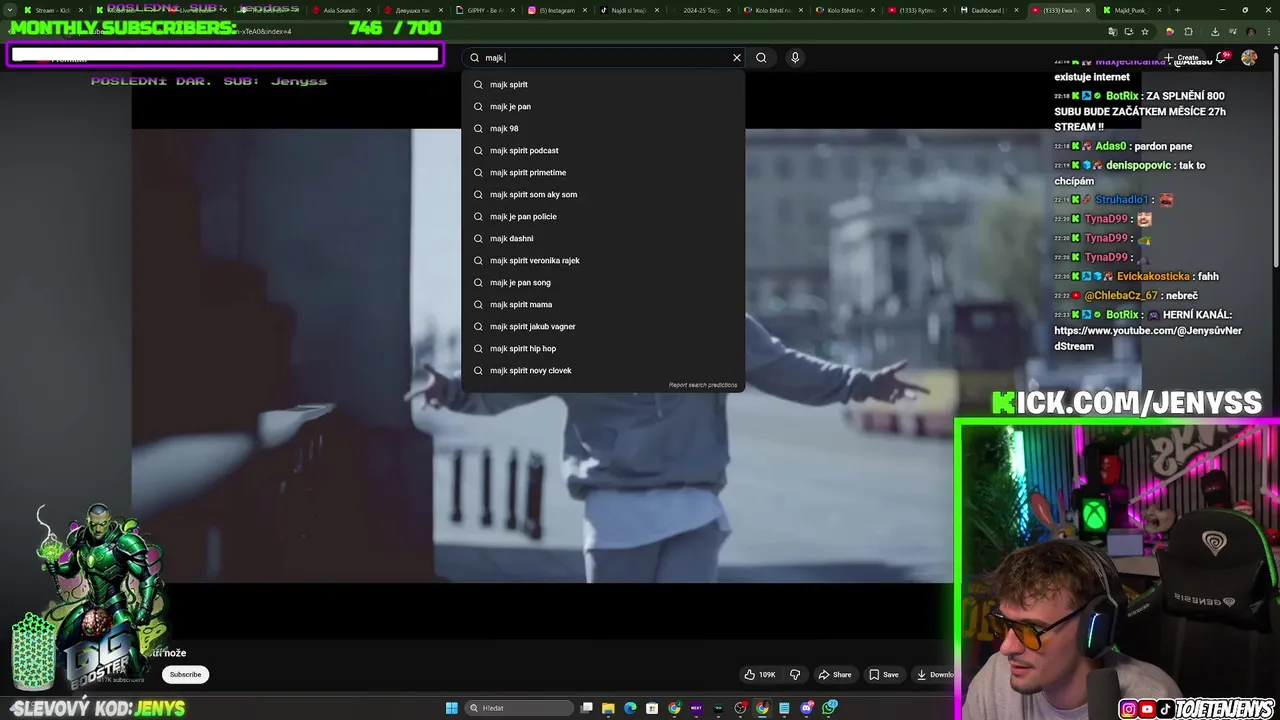Screen dimensions: 1280x720
Task: Switch to the Instagram browser tab
Action: click(x=556, y=10)
